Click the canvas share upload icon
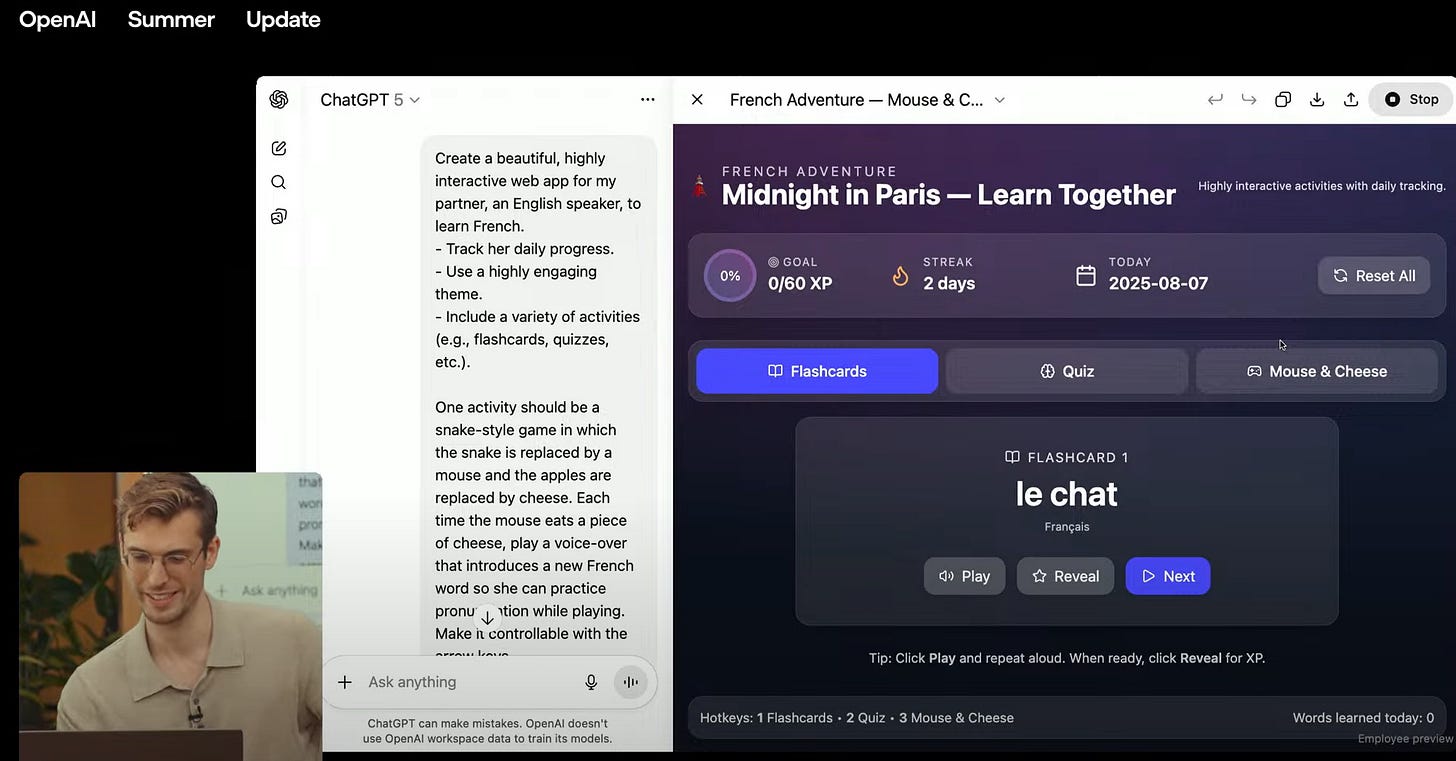1456x761 pixels. coord(1351,99)
